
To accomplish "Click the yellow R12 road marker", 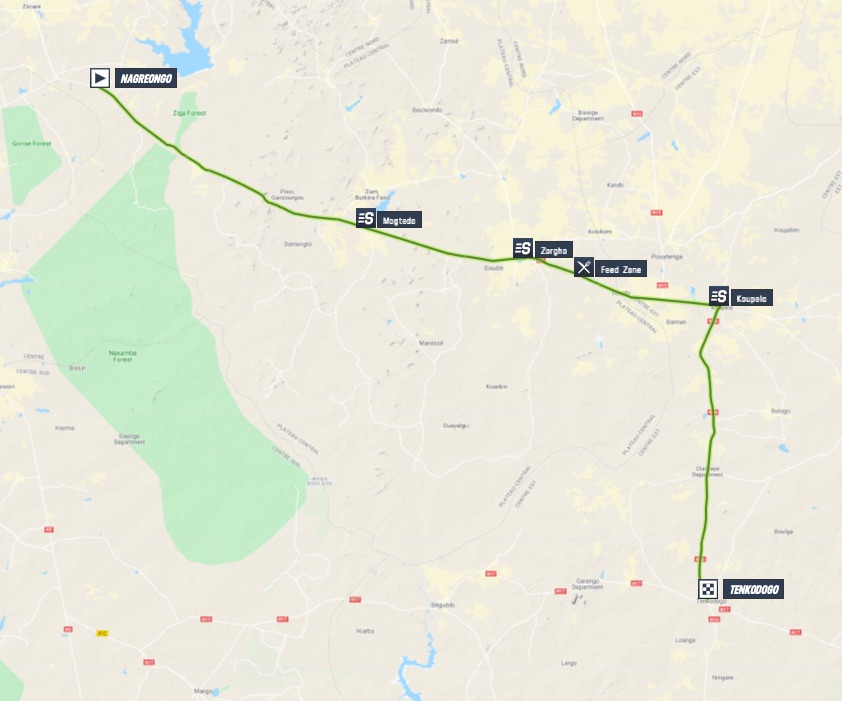I will coord(102,633).
